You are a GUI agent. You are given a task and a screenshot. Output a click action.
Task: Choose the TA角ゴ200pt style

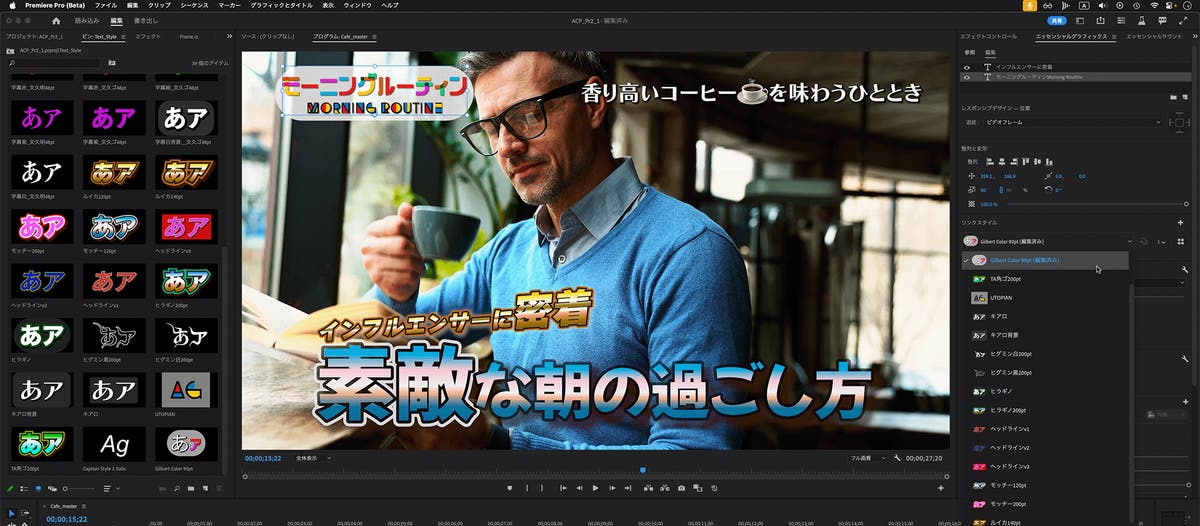[1045, 279]
